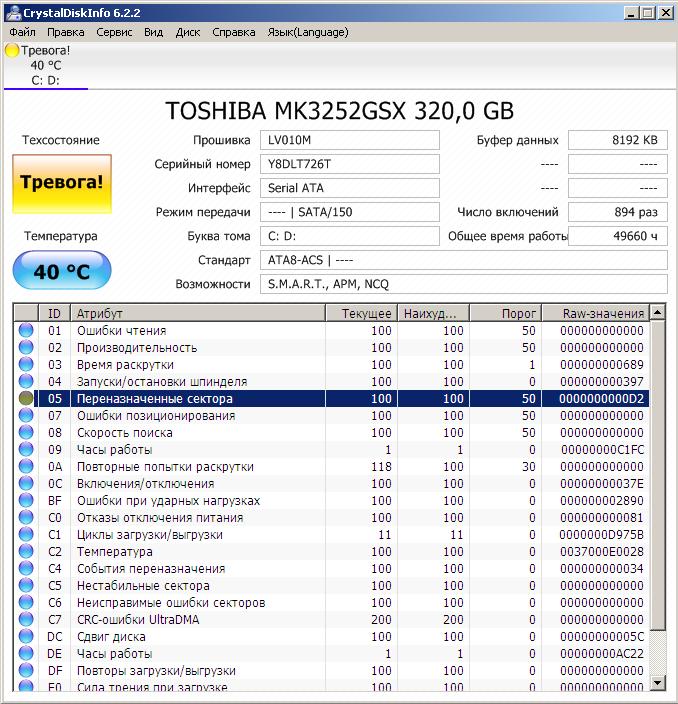678x704 pixels.
Task: Click status orb for 08 Скорость поиска
Action: [x=26, y=432]
